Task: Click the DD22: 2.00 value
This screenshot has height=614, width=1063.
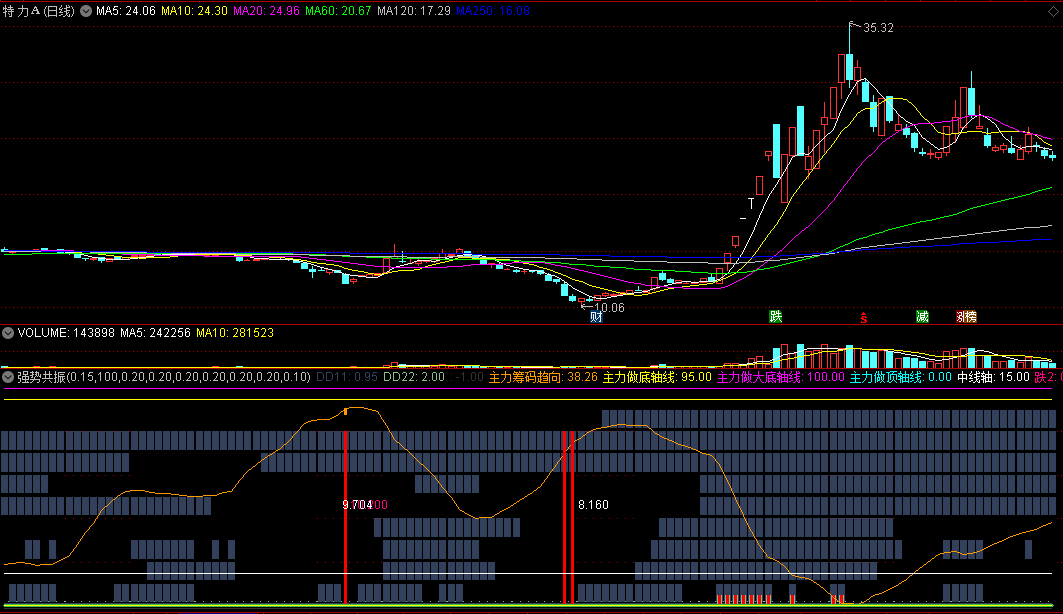Action: click(414, 377)
